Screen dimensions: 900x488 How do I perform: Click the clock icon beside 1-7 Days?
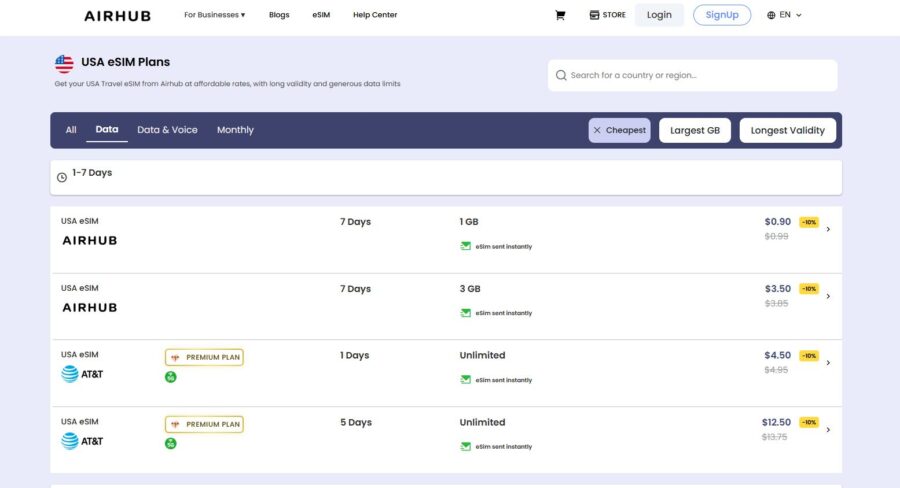(x=62, y=177)
